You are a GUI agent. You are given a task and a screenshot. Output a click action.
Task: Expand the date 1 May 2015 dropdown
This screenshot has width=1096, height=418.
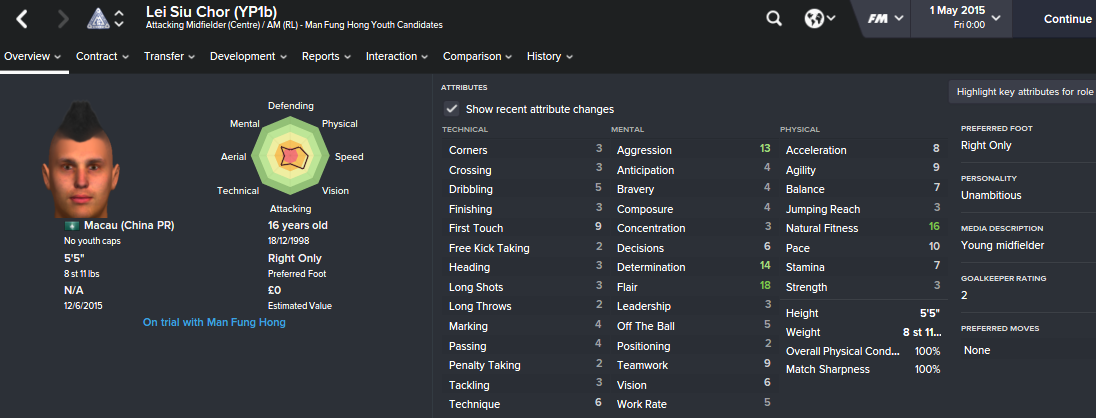(995, 18)
